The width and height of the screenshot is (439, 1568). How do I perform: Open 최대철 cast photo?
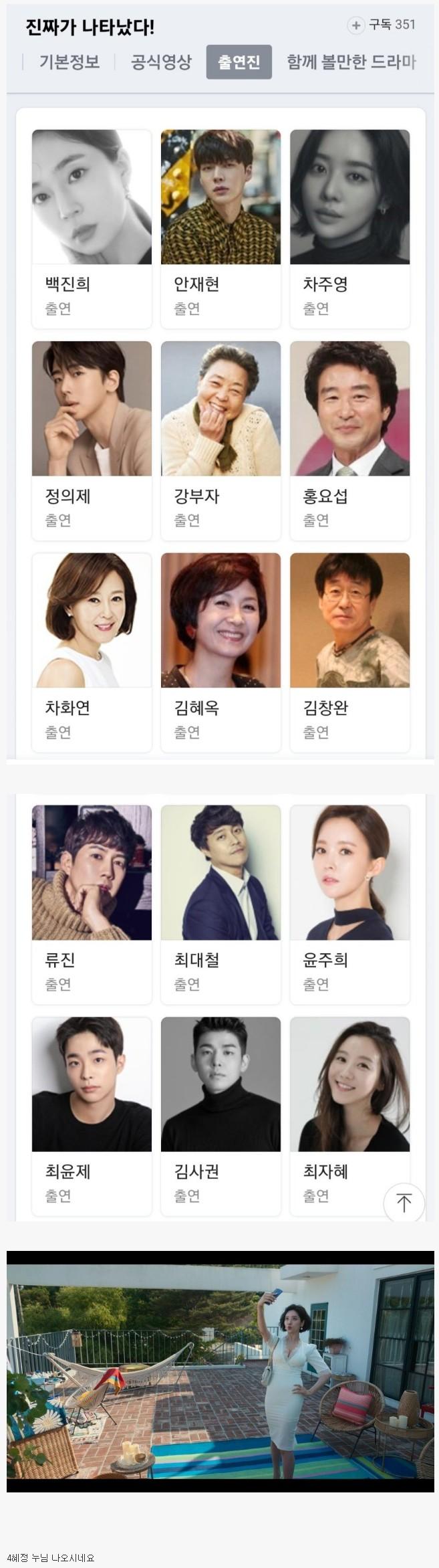tap(221, 872)
